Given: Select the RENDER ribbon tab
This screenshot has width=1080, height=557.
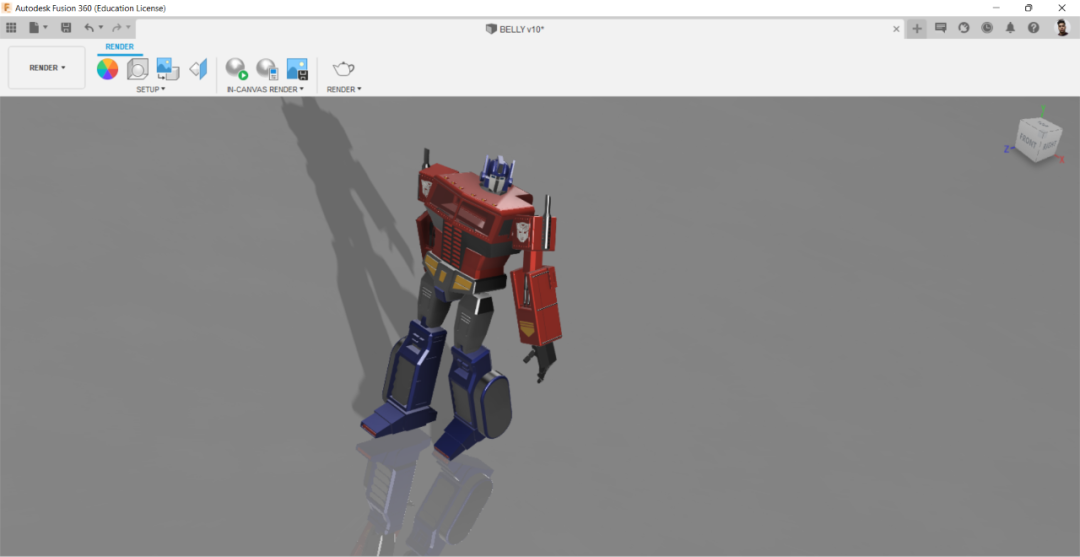Looking at the screenshot, I should pos(120,47).
